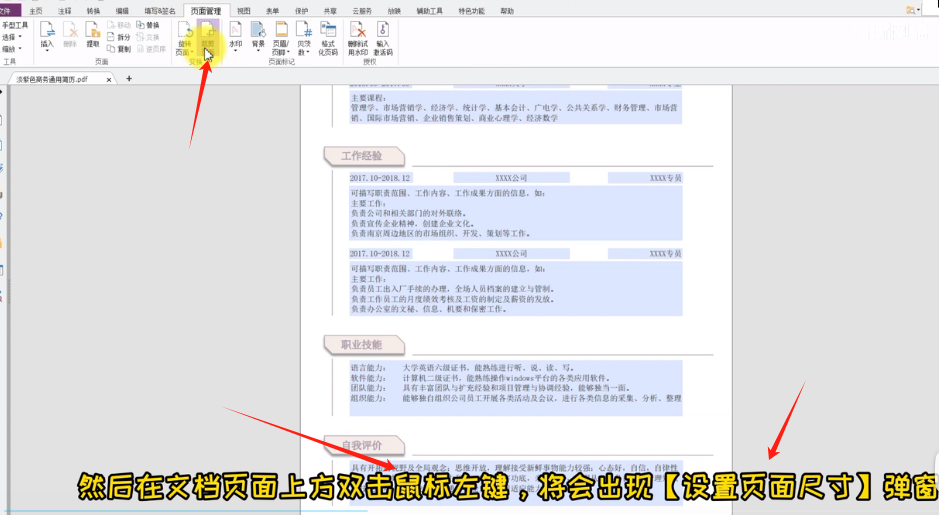Screen dimensions: 939x515
Task: Switch to the 转换 convert tab
Action: 93,11
